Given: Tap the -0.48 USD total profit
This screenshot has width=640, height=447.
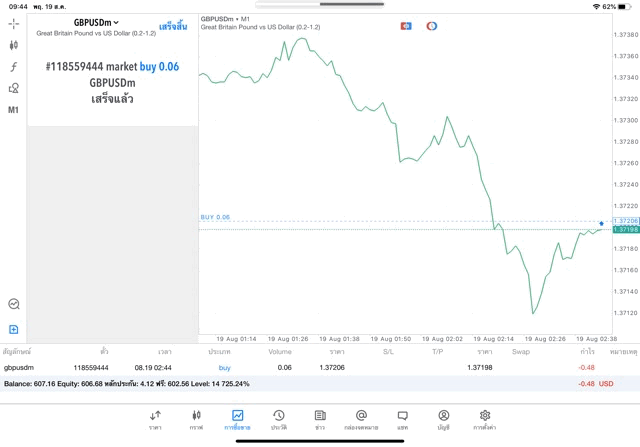Looking at the screenshot, I should click(596, 384).
